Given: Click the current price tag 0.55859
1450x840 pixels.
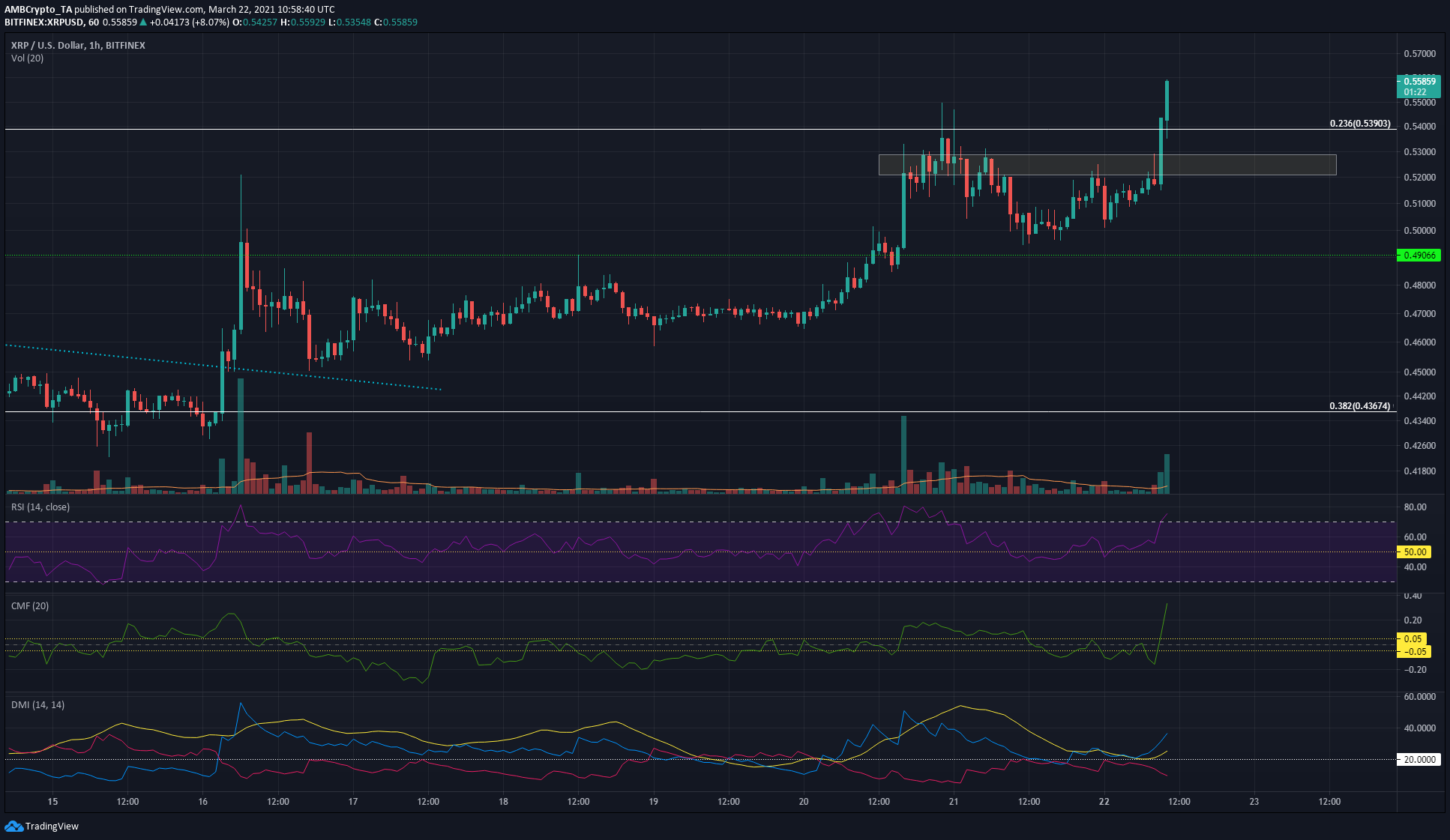Looking at the screenshot, I should click(x=1419, y=86).
